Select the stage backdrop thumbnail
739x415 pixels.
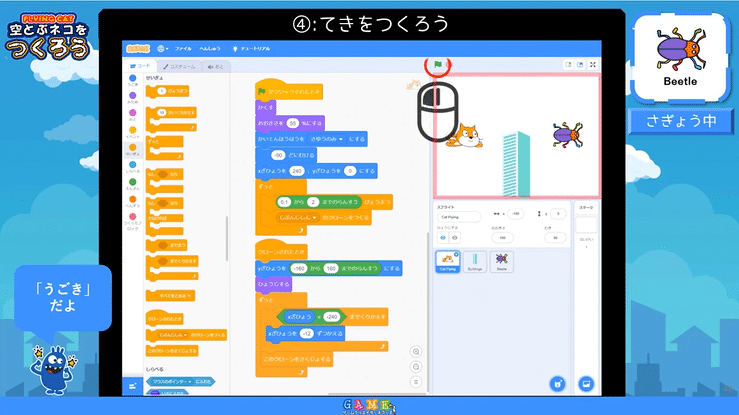586,226
